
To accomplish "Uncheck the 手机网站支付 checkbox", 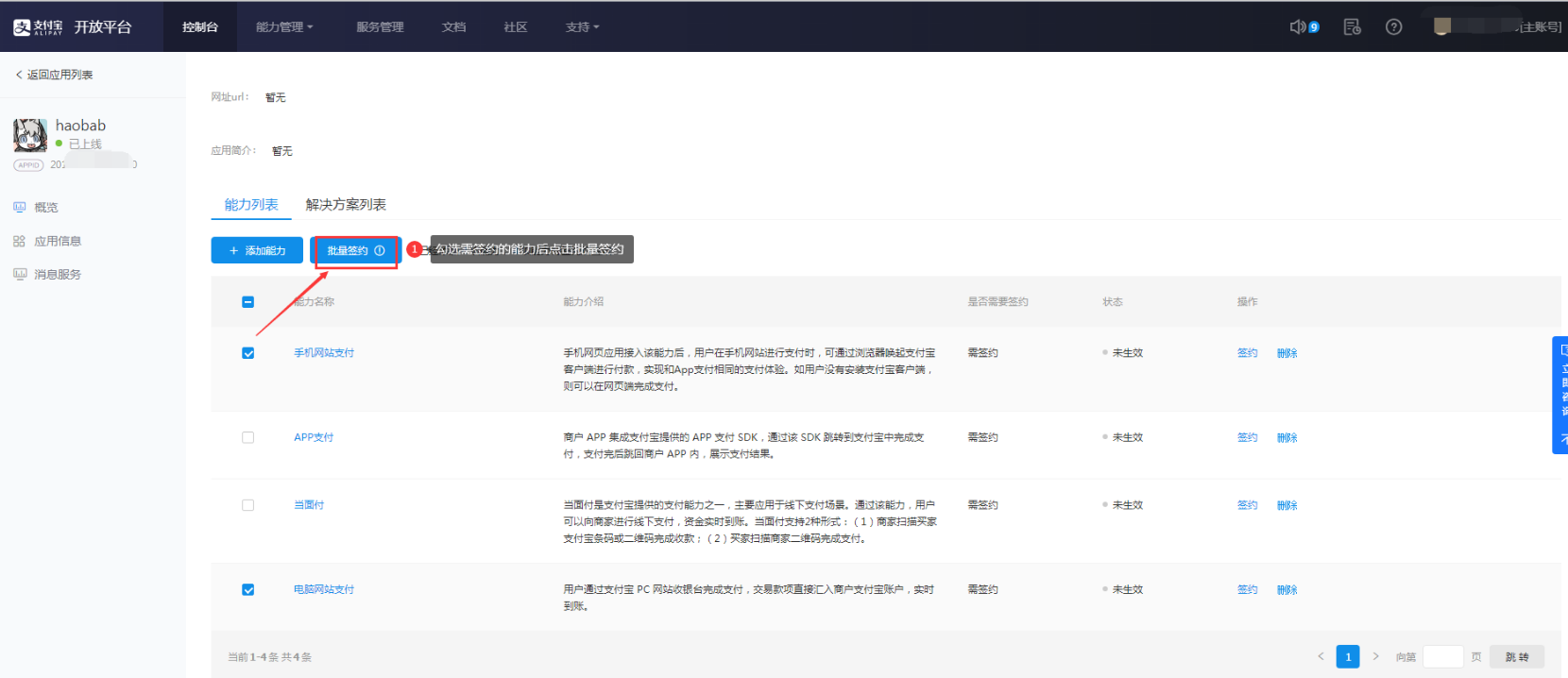I will point(247,353).
